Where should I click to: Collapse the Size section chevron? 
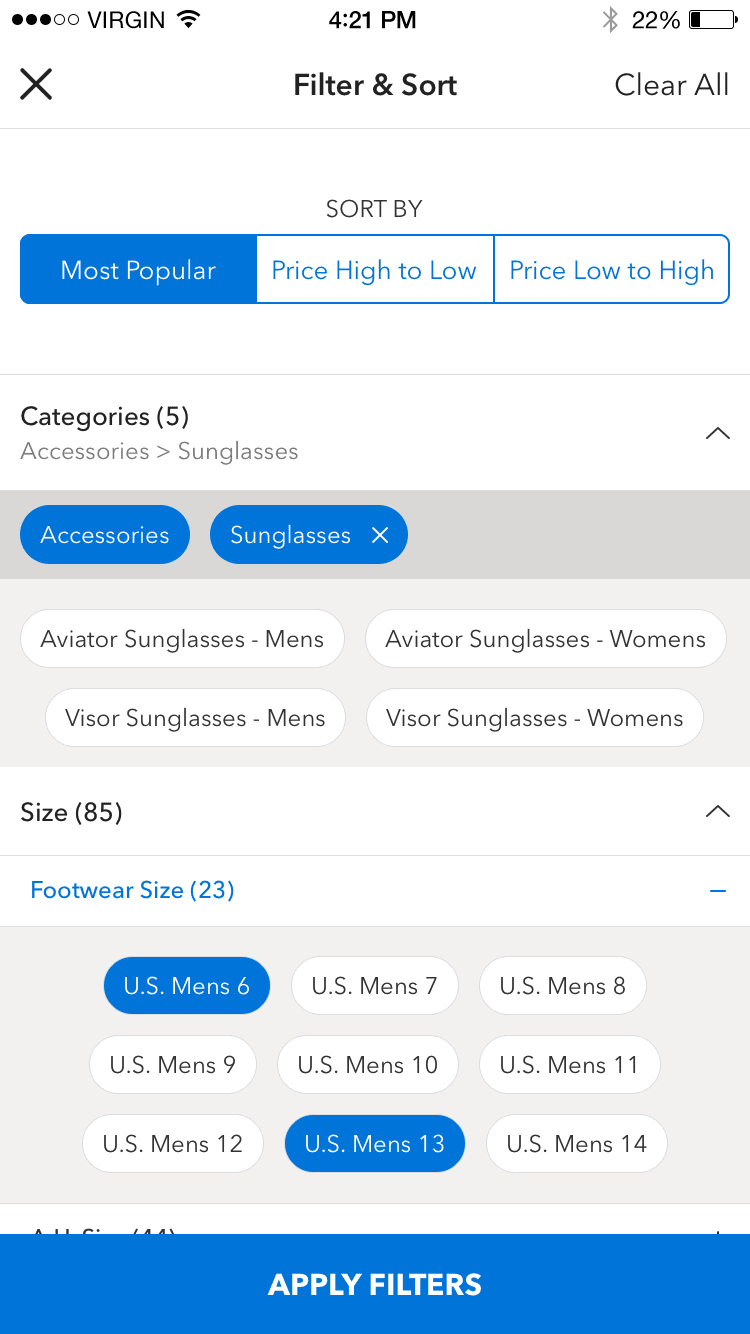pyautogui.click(x=717, y=812)
